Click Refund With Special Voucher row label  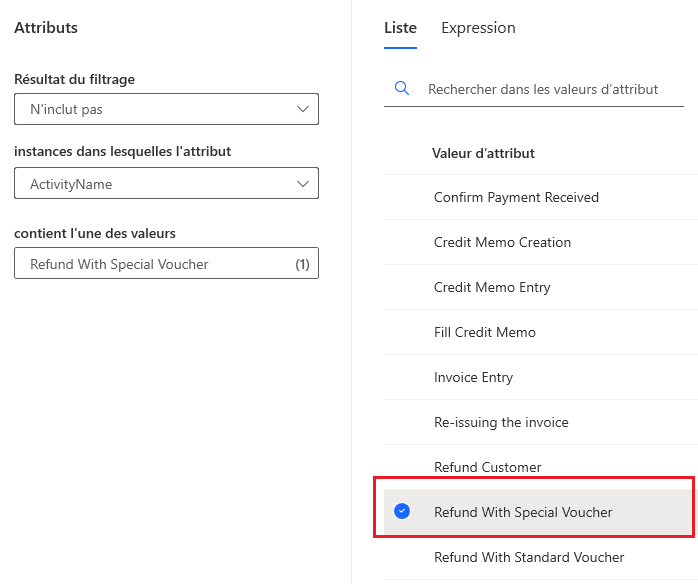(523, 512)
